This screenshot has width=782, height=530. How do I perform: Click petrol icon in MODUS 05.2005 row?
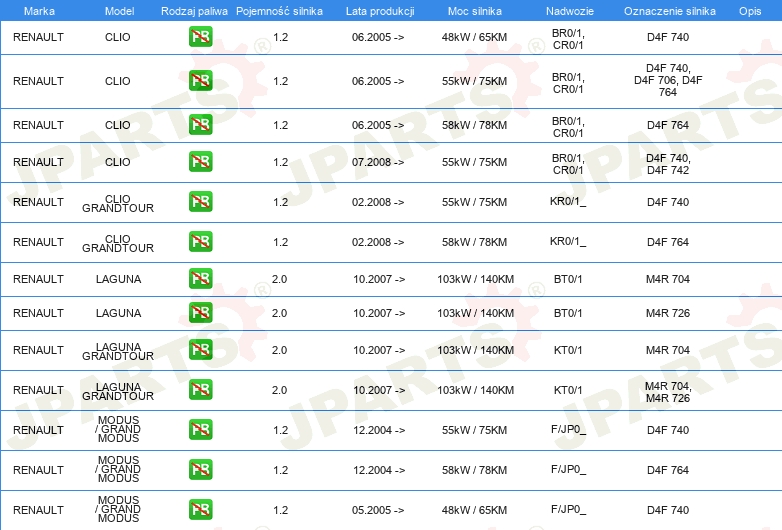click(x=200, y=509)
